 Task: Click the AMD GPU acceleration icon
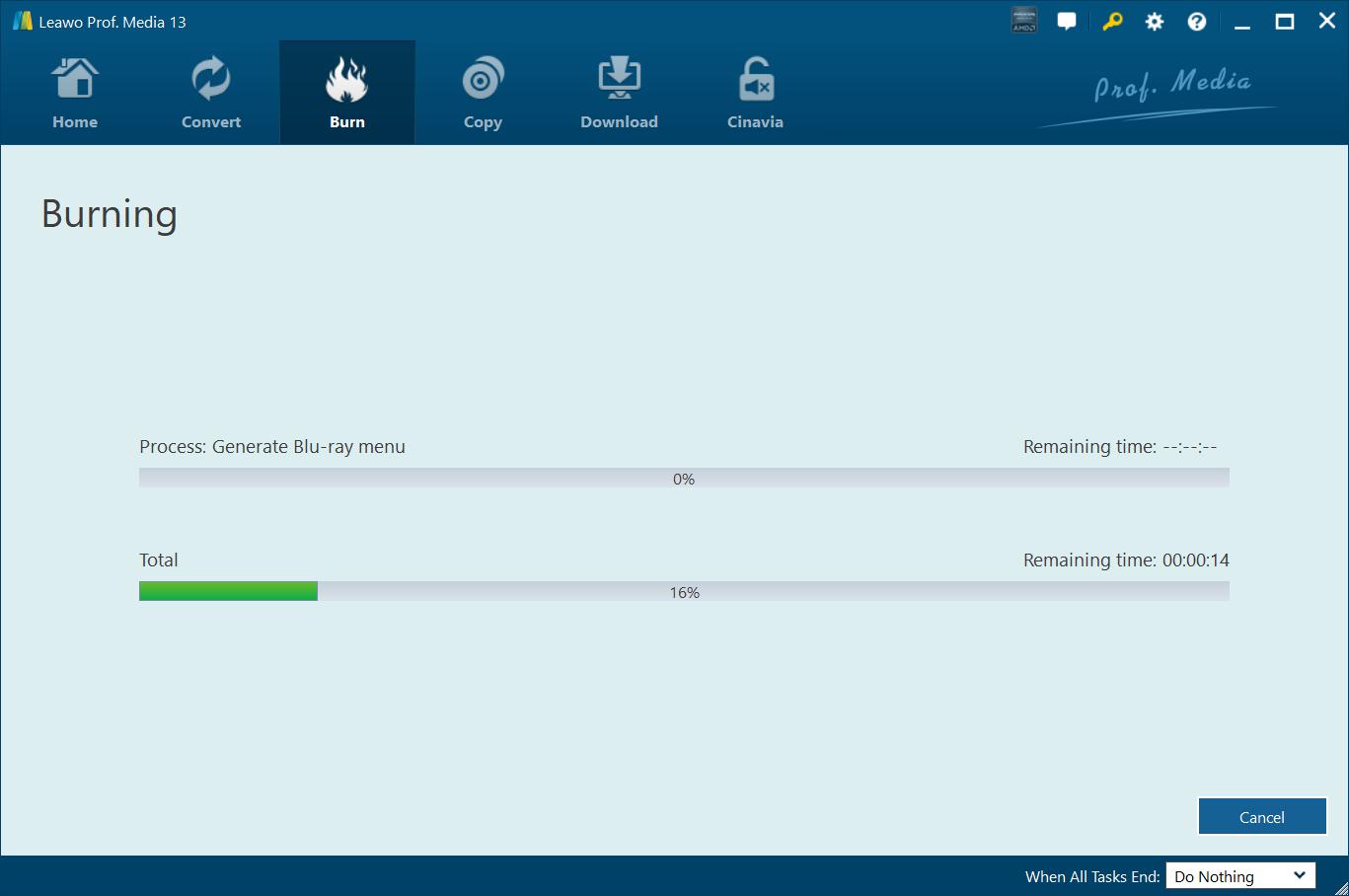tap(1024, 22)
